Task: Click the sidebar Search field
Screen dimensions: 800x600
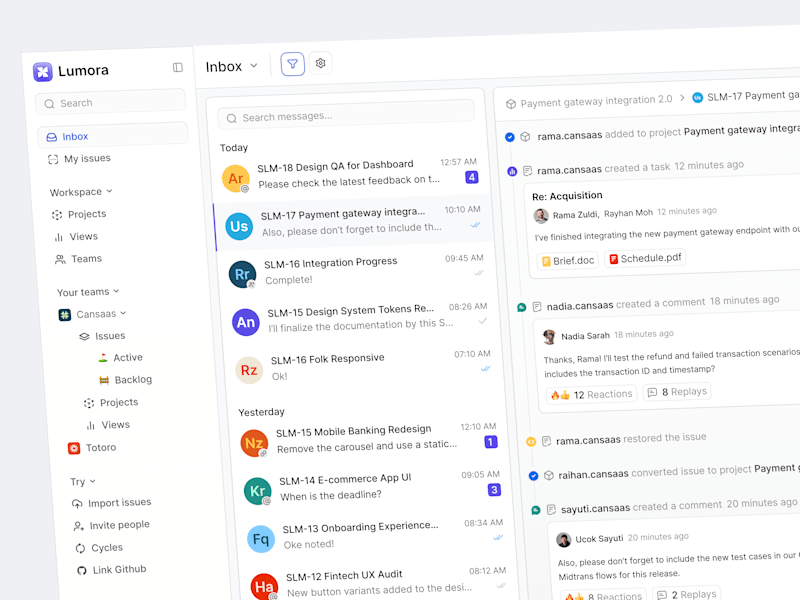Action: 110,102
